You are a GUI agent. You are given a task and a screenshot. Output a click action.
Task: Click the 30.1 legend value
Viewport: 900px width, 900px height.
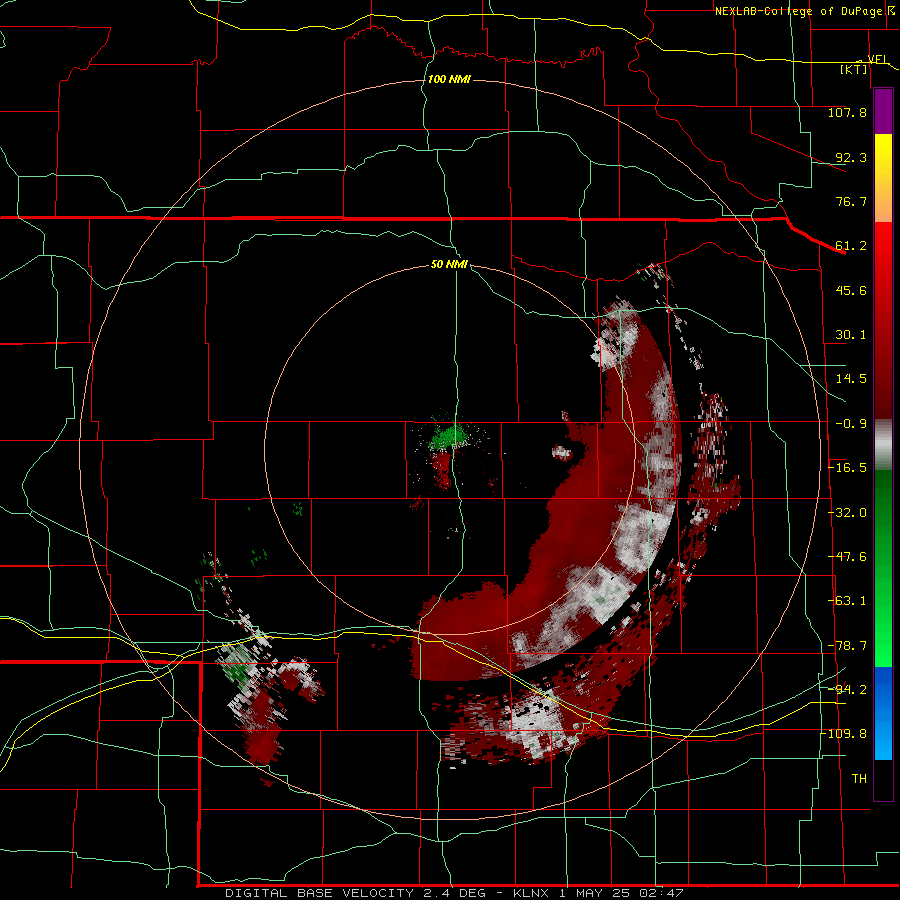(x=851, y=335)
